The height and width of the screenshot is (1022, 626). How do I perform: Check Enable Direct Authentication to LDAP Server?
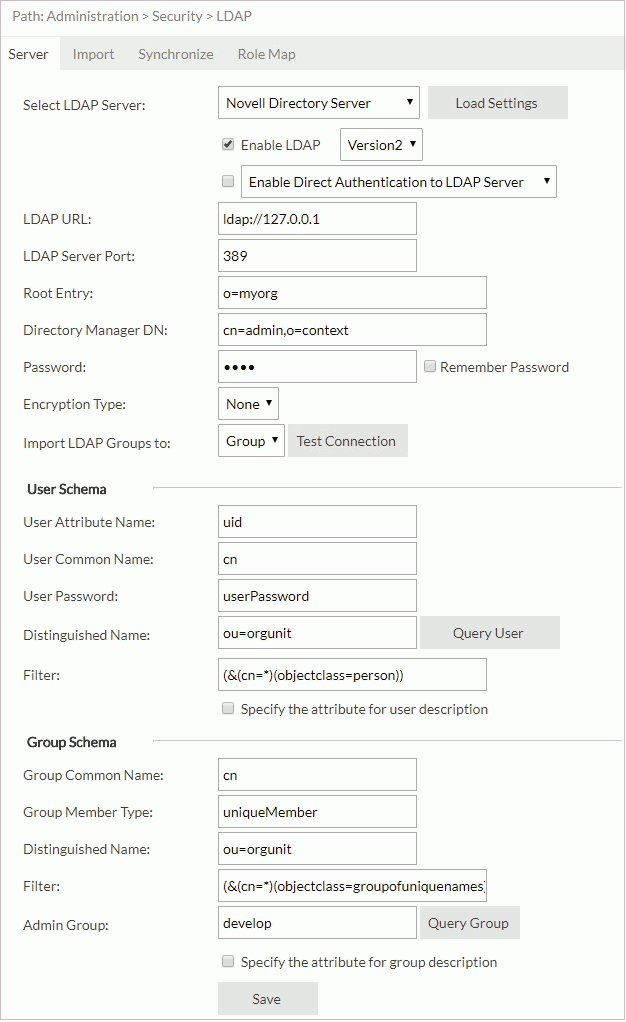pyautogui.click(x=227, y=181)
